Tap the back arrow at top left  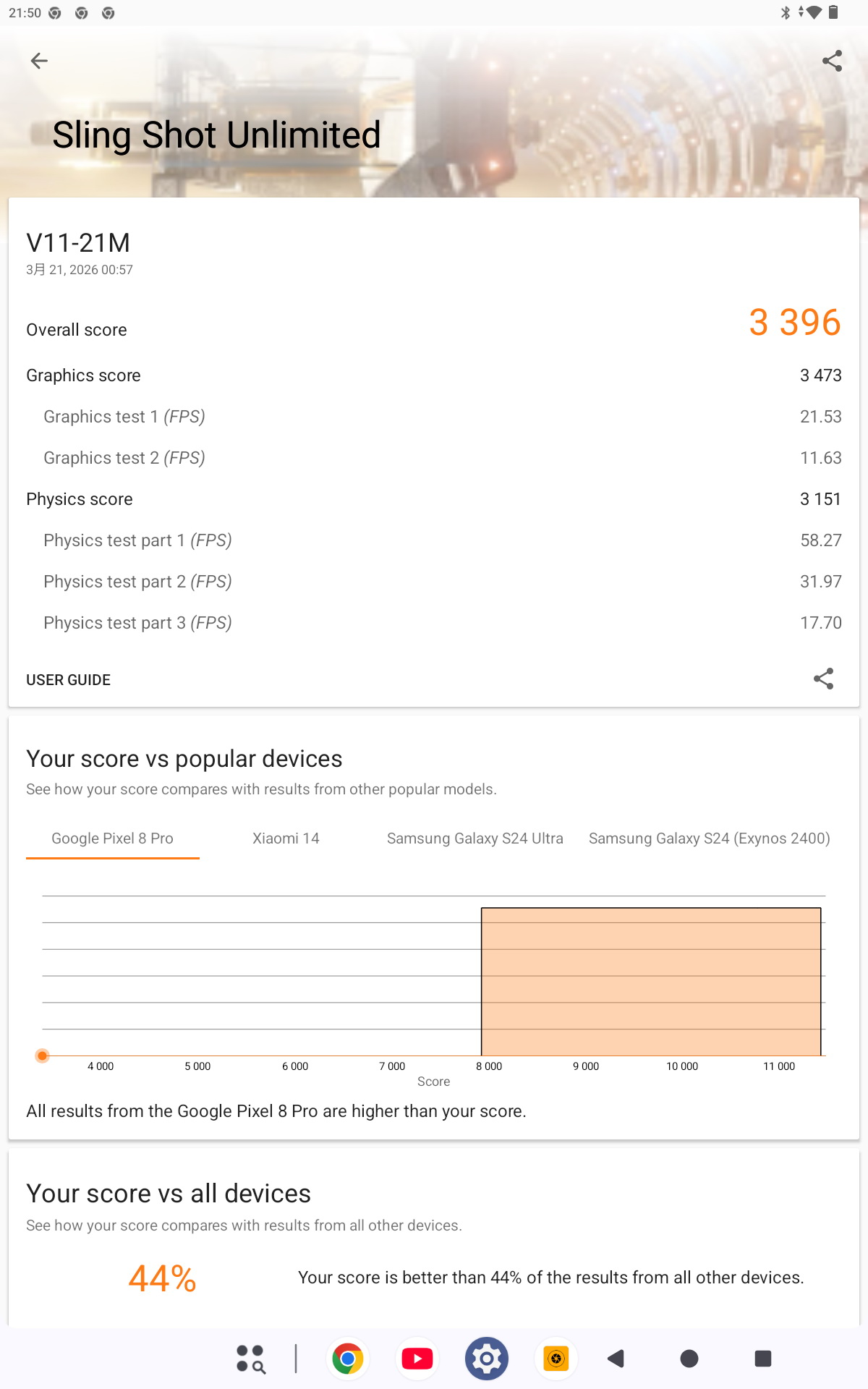click(x=39, y=61)
